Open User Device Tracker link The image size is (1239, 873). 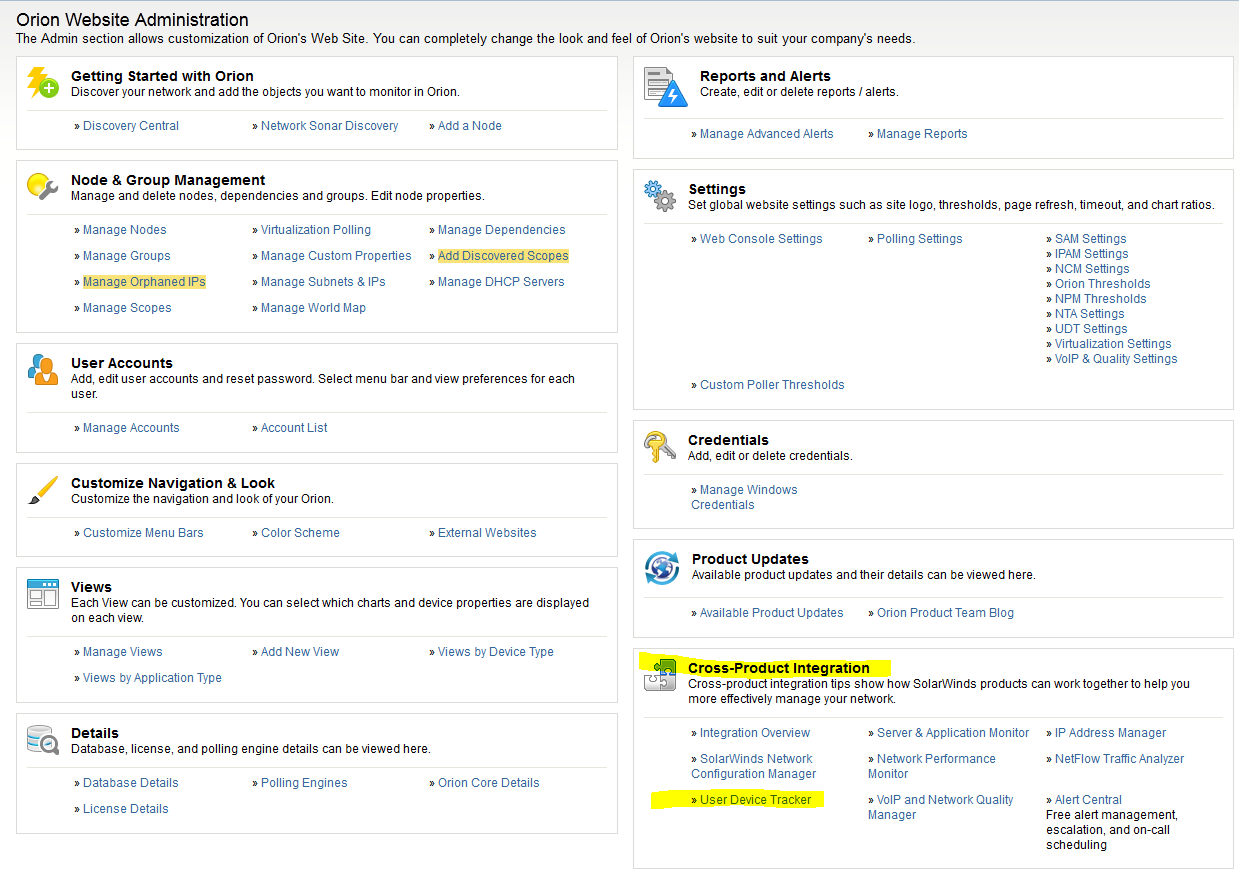click(x=756, y=800)
